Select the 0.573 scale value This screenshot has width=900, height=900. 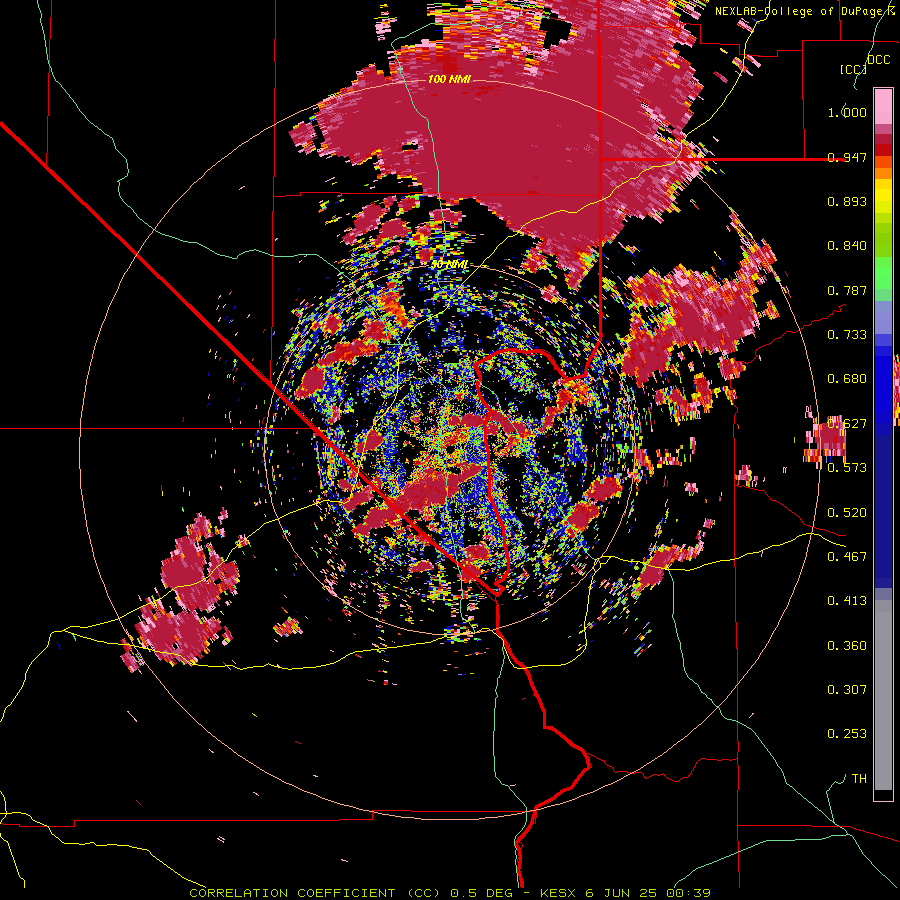pos(847,468)
